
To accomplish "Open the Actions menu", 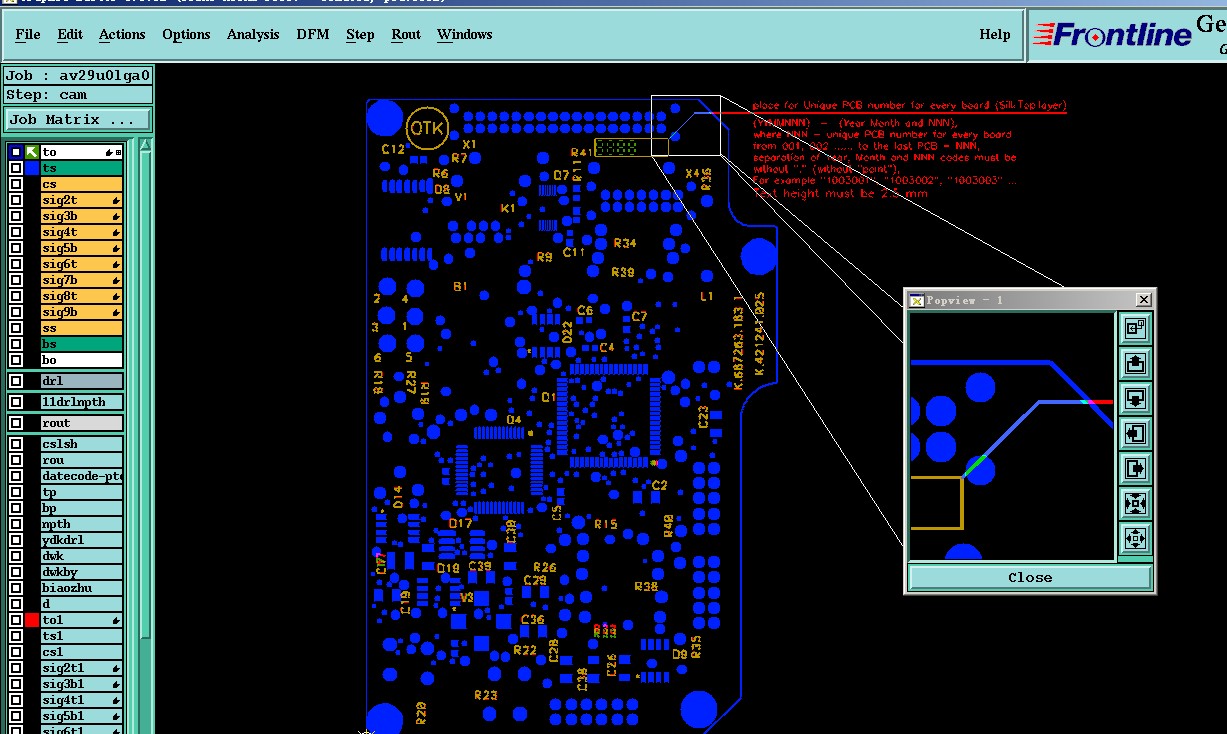I will coord(122,34).
